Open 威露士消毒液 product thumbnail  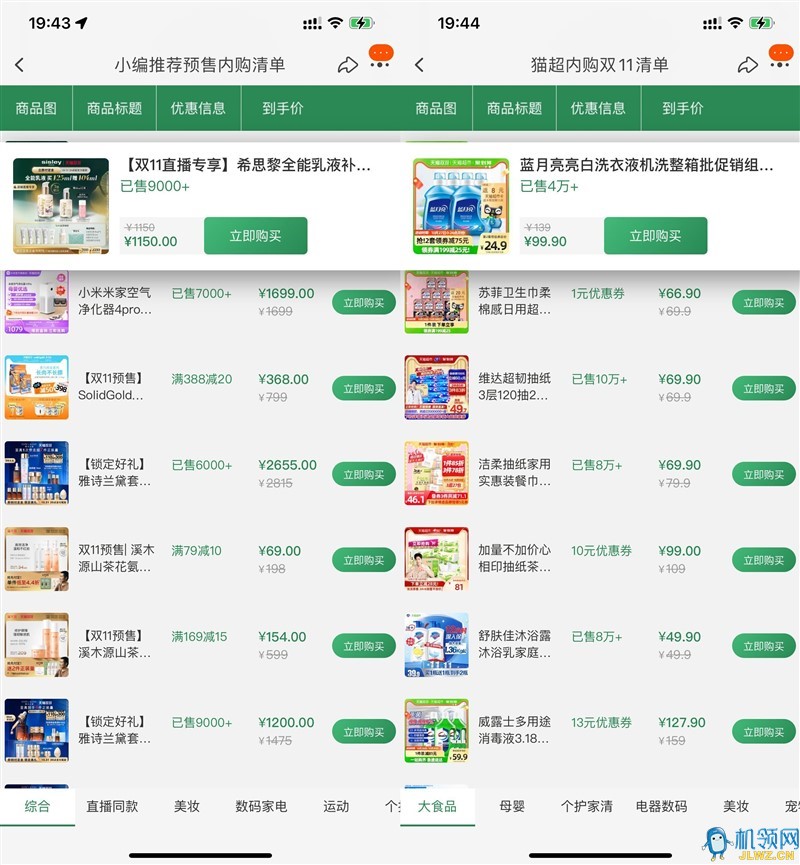point(436,730)
